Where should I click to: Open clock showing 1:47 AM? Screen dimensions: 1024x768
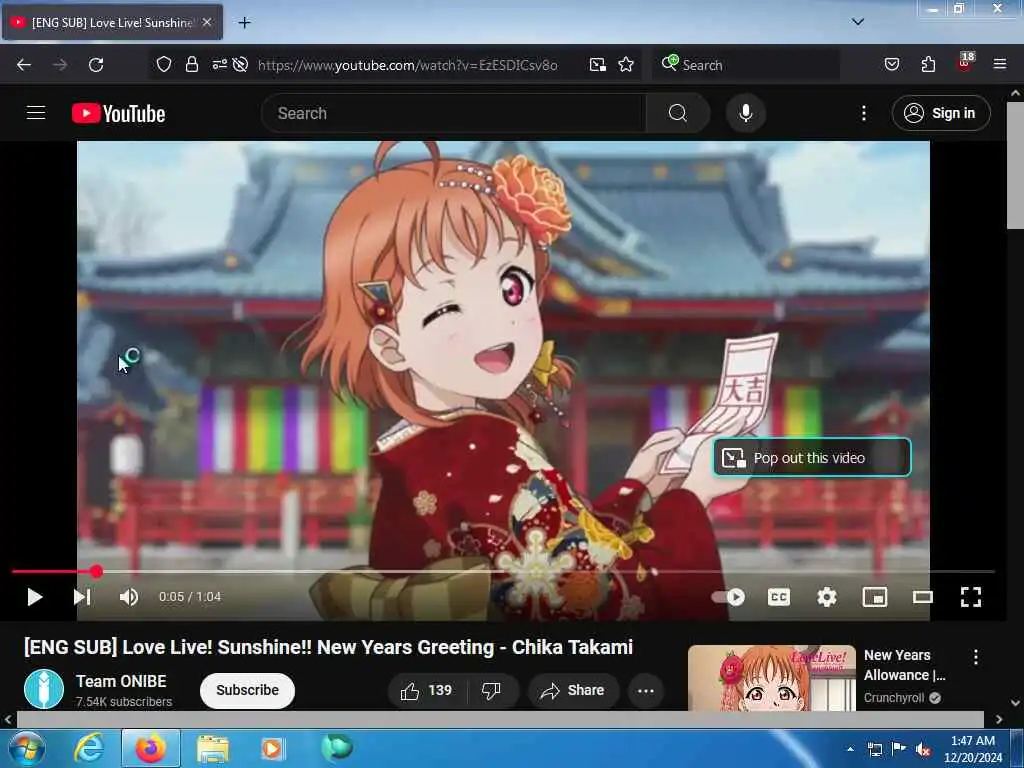click(973, 749)
